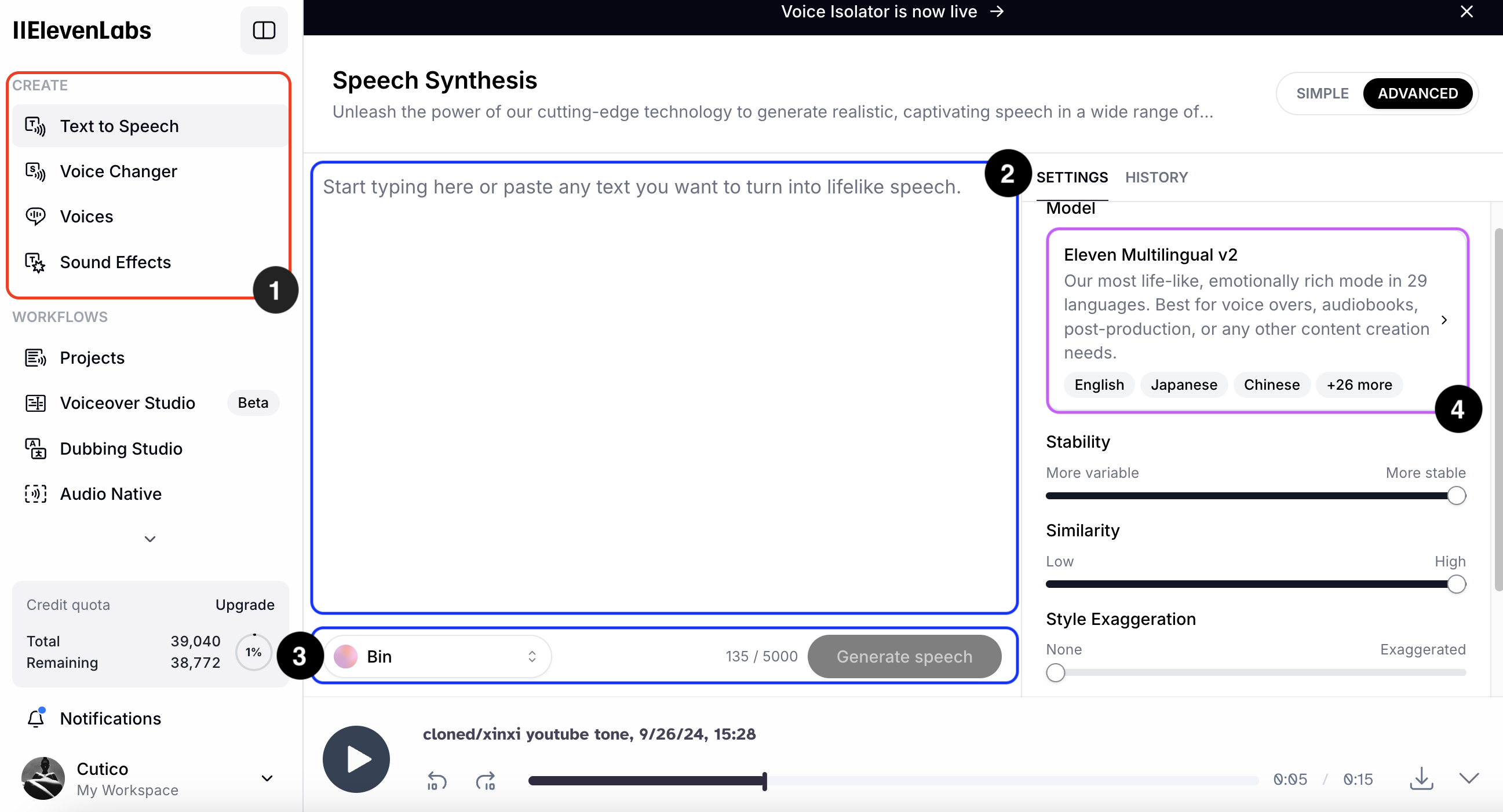The height and width of the screenshot is (812, 1503).
Task: Follow the Voice Isolator banner arrow
Action: 997,12
